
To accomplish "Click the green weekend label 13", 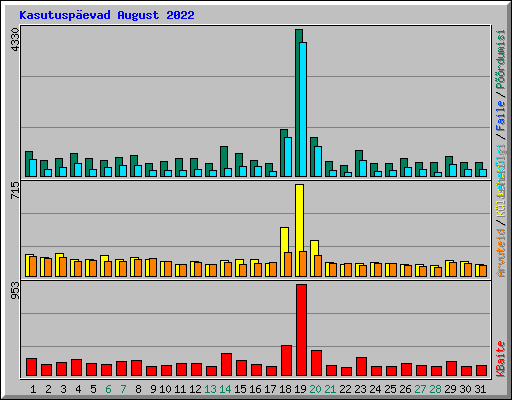I will (x=210, y=389).
